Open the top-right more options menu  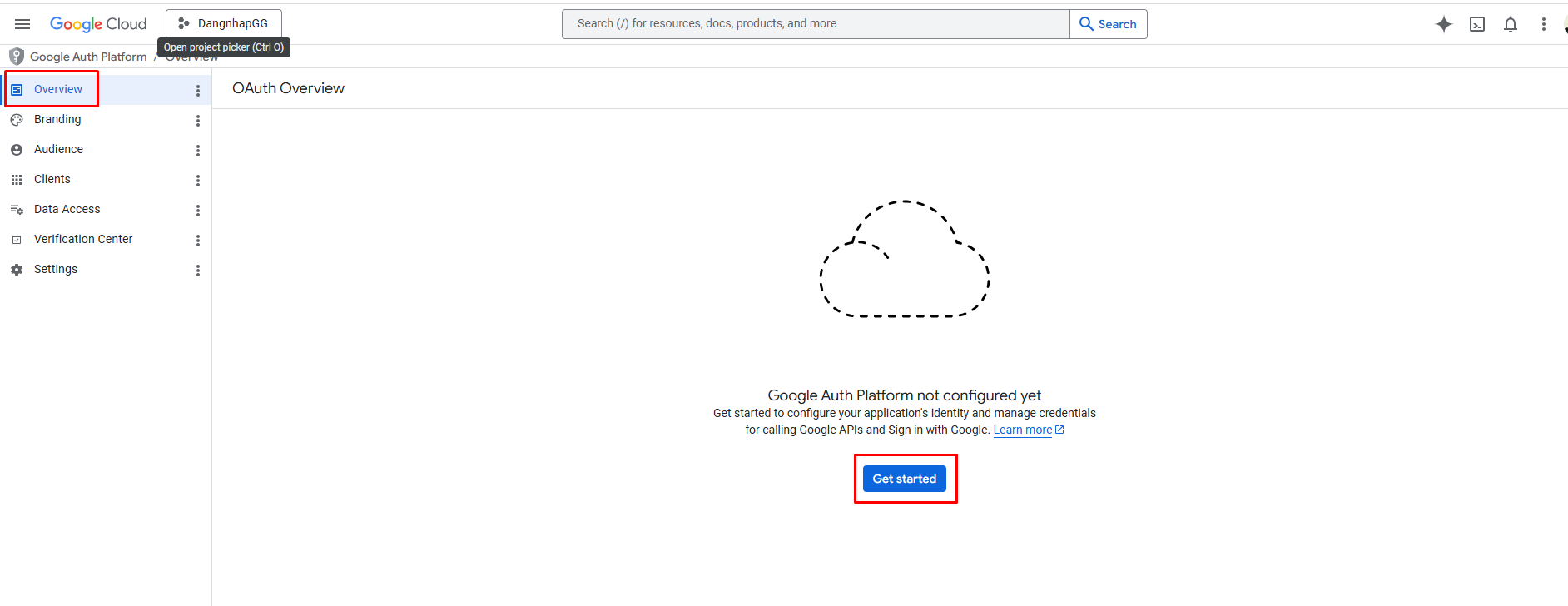click(1543, 24)
